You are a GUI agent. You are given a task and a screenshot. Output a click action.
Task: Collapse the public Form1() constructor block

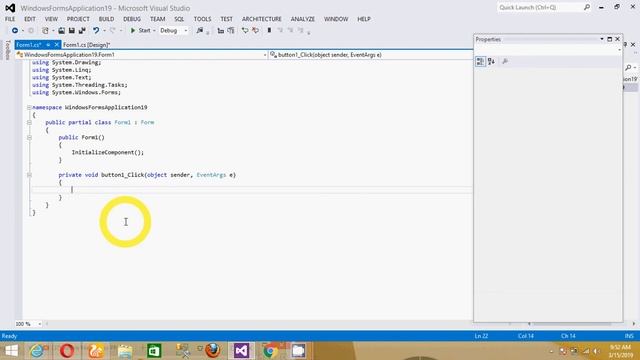click(x=29, y=138)
